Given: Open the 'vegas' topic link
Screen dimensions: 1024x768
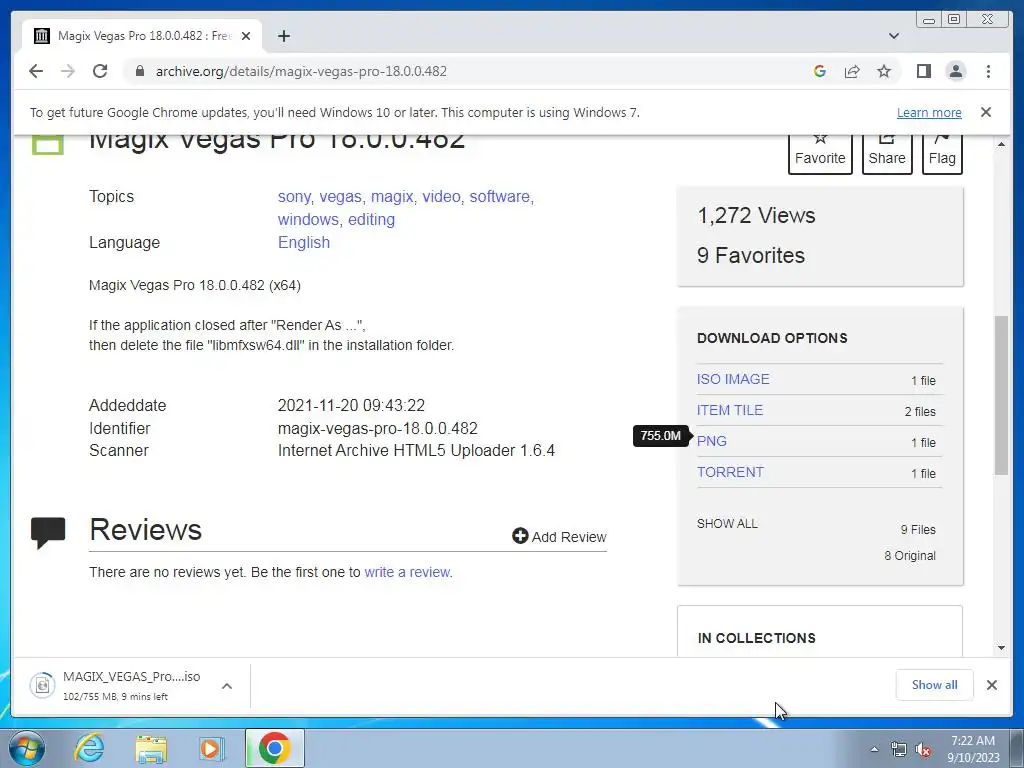Looking at the screenshot, I should coord(340,197).
